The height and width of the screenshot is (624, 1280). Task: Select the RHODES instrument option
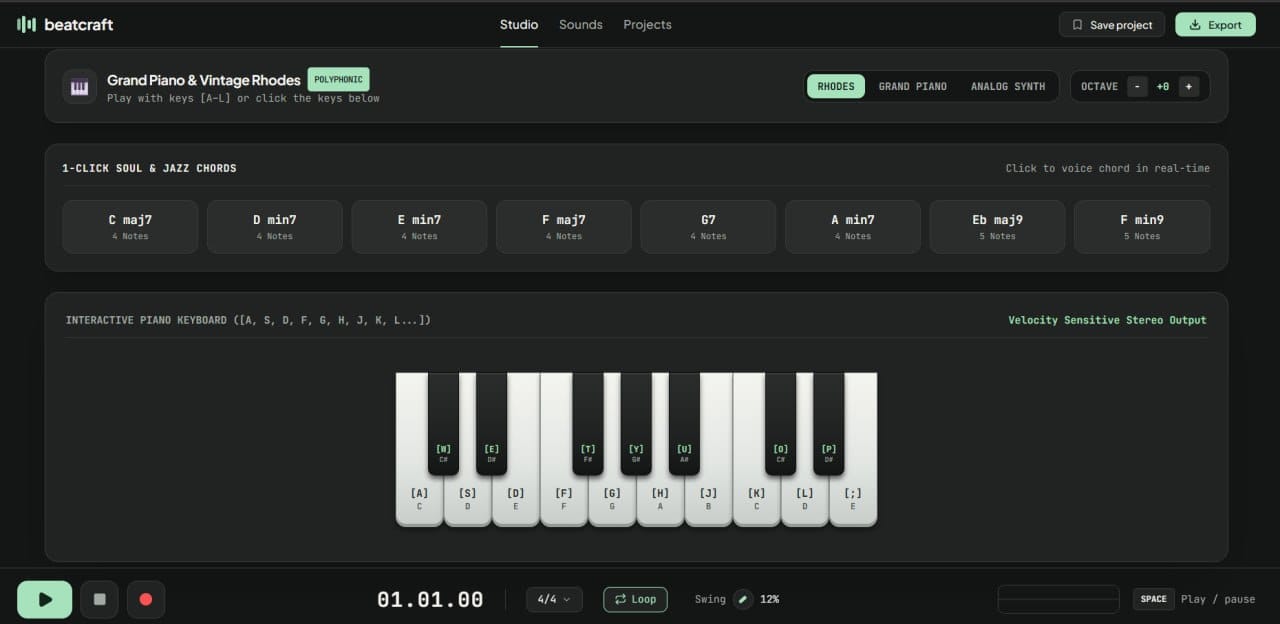pyautogui.click(x=836, y=86)
